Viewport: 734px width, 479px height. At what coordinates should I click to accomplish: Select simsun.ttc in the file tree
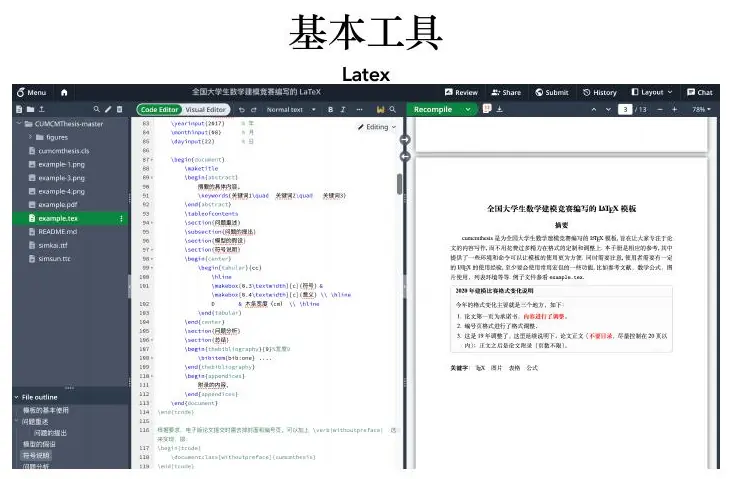click(54, 258)
